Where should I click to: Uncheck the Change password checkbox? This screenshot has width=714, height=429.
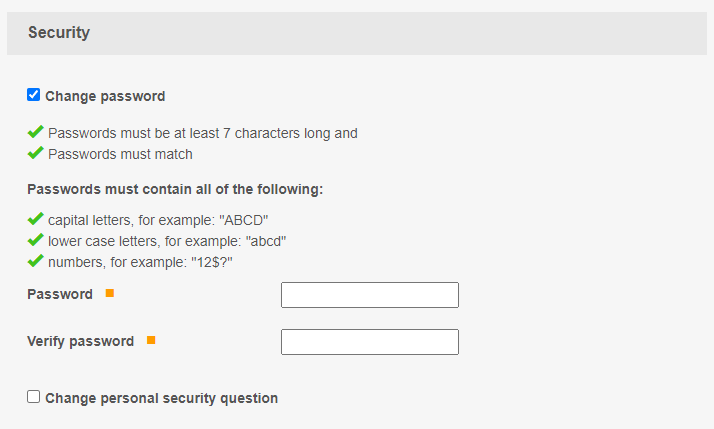[x=34, y=95]
